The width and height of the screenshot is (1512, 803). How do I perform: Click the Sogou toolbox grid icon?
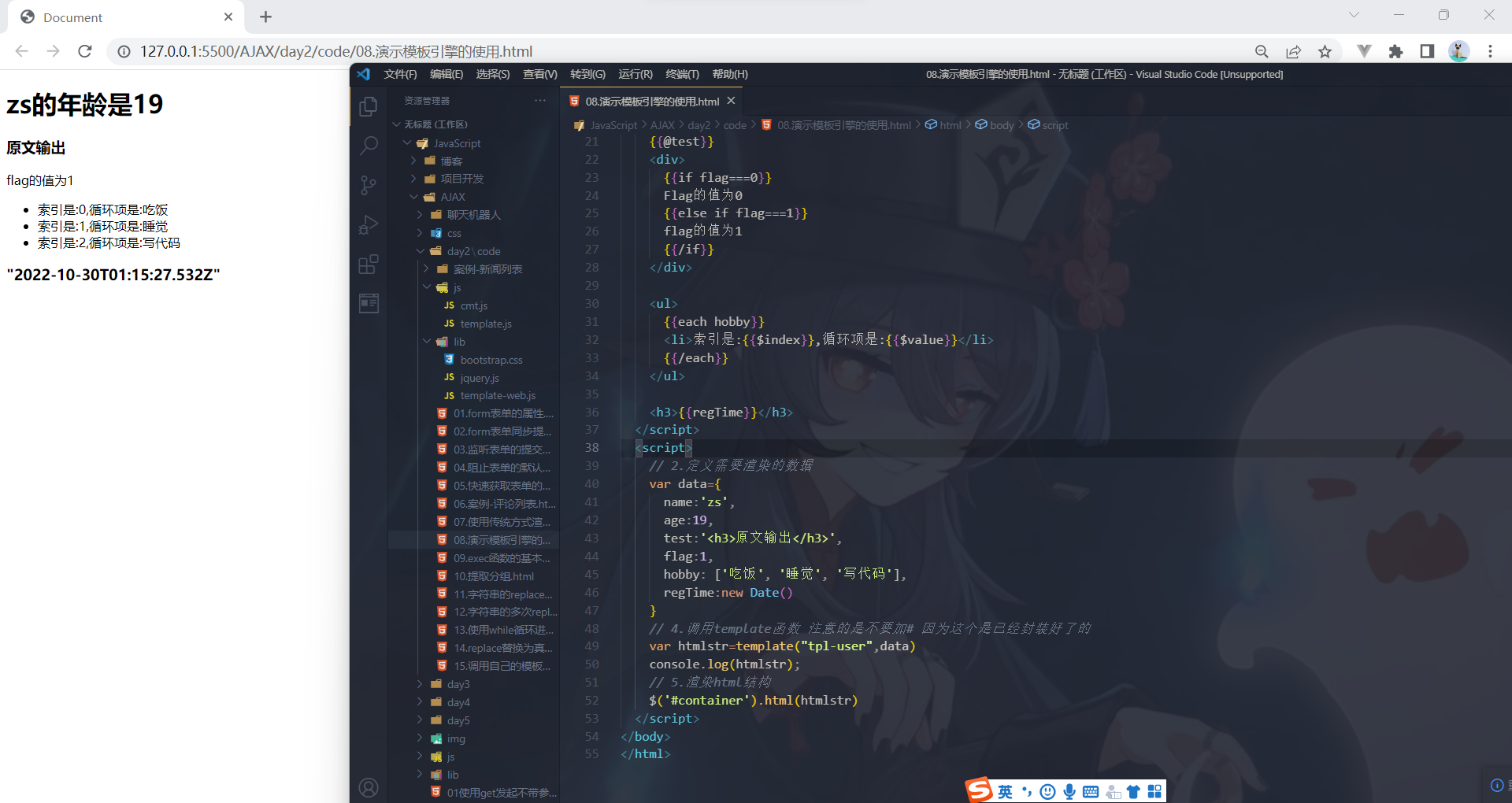coord(1154,791)
